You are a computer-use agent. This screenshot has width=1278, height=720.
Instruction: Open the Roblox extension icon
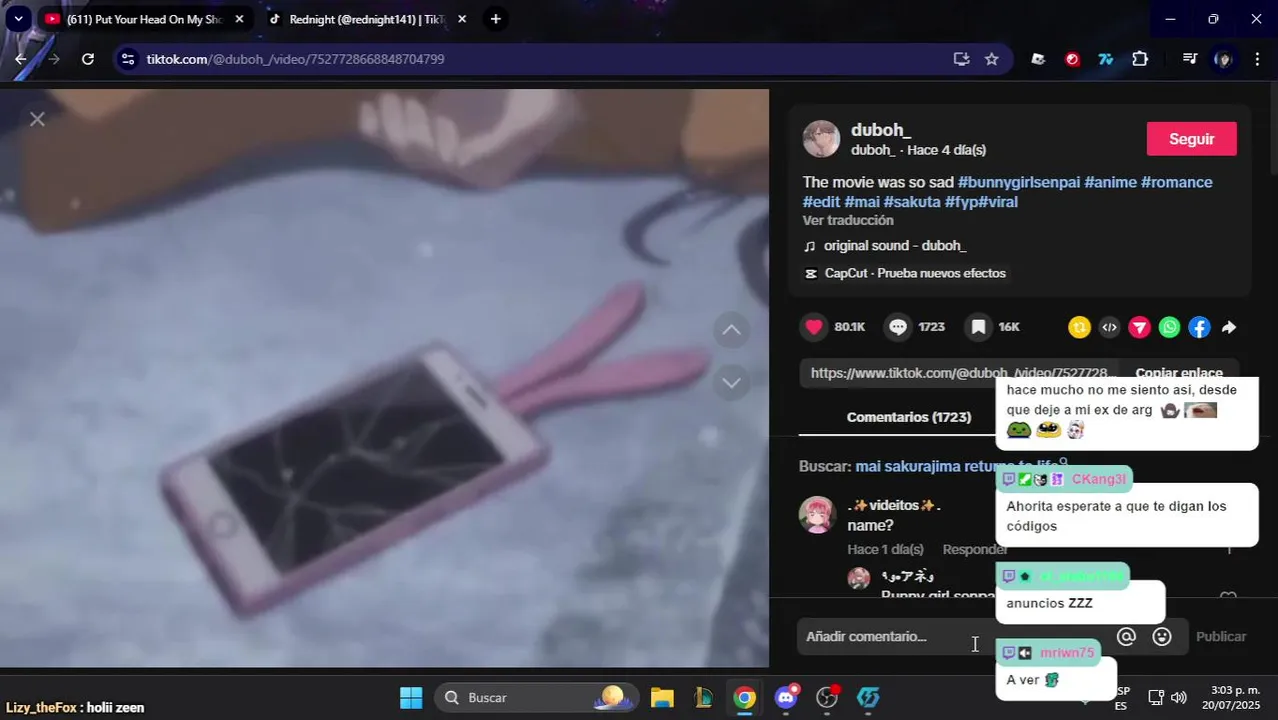(1039, 59)
